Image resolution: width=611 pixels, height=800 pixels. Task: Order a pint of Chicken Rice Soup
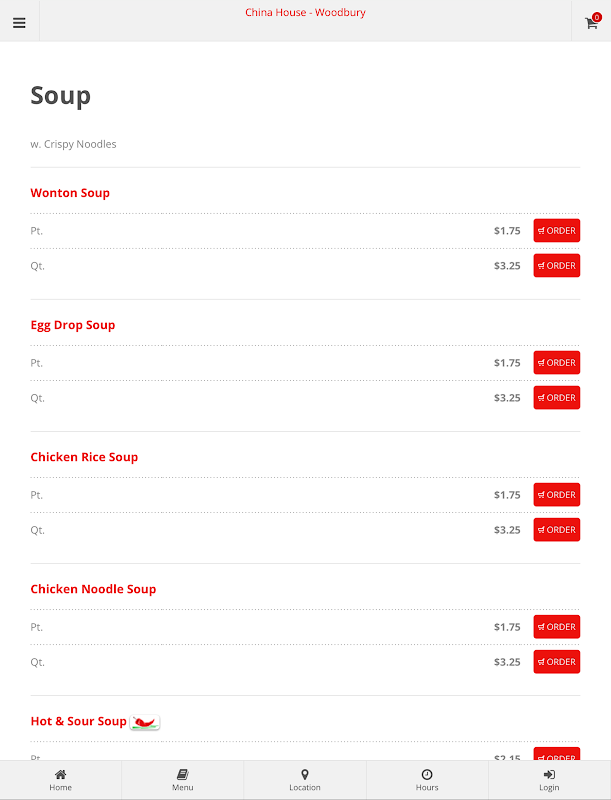click(x=556, y=495)
